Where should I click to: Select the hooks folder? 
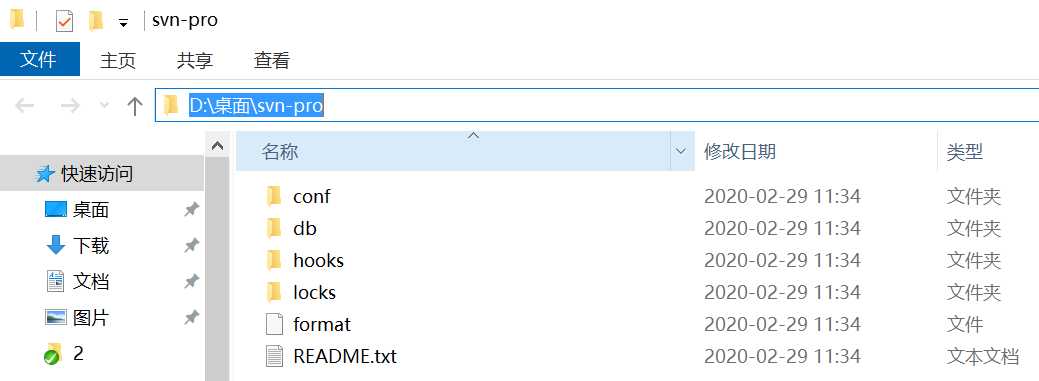click(318, 260)
